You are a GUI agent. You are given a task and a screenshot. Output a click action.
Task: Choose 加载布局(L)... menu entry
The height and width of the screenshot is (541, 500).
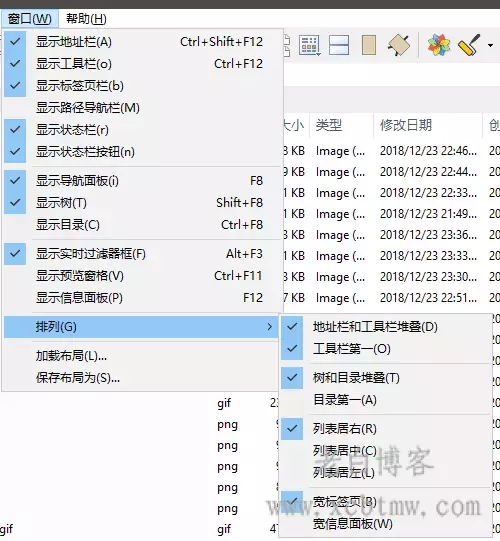click(x=141, y=356)
